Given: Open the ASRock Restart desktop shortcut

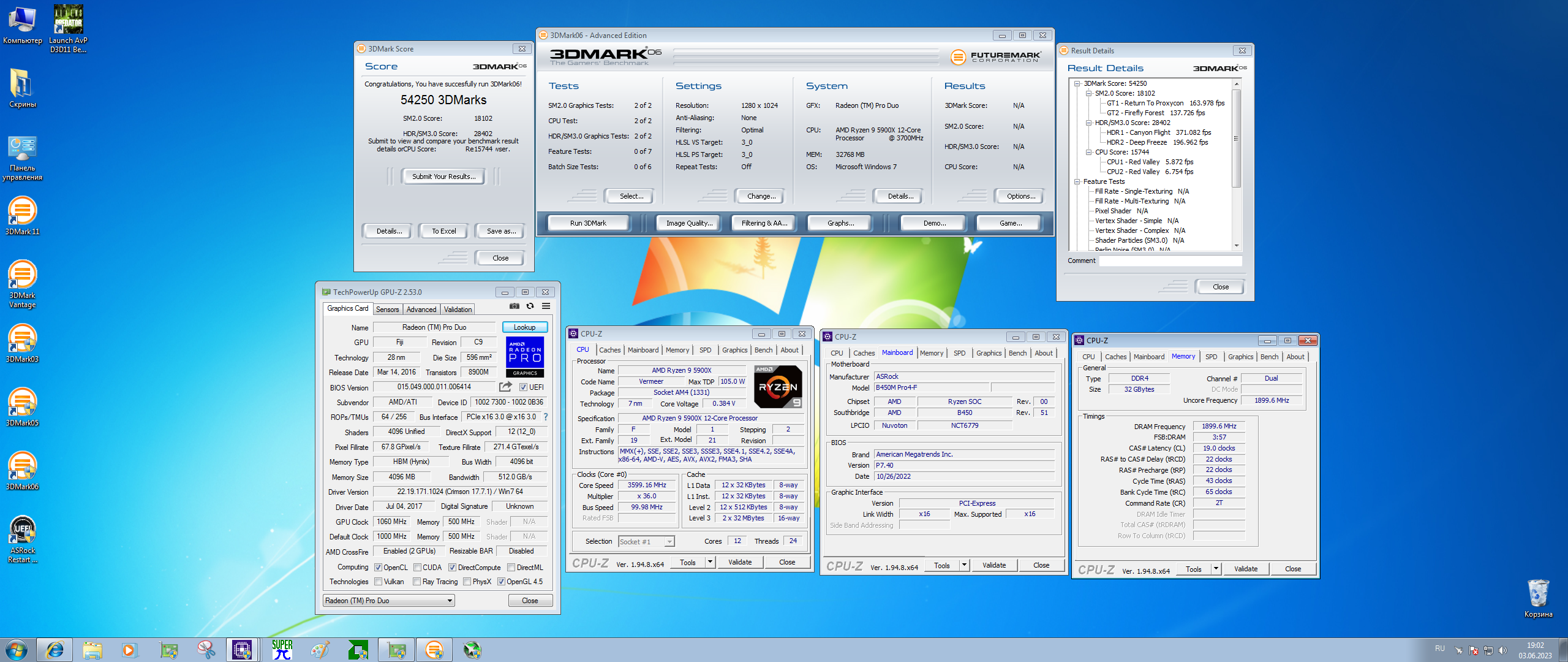Looking at the screenshot, I should (x=23, y=539).
